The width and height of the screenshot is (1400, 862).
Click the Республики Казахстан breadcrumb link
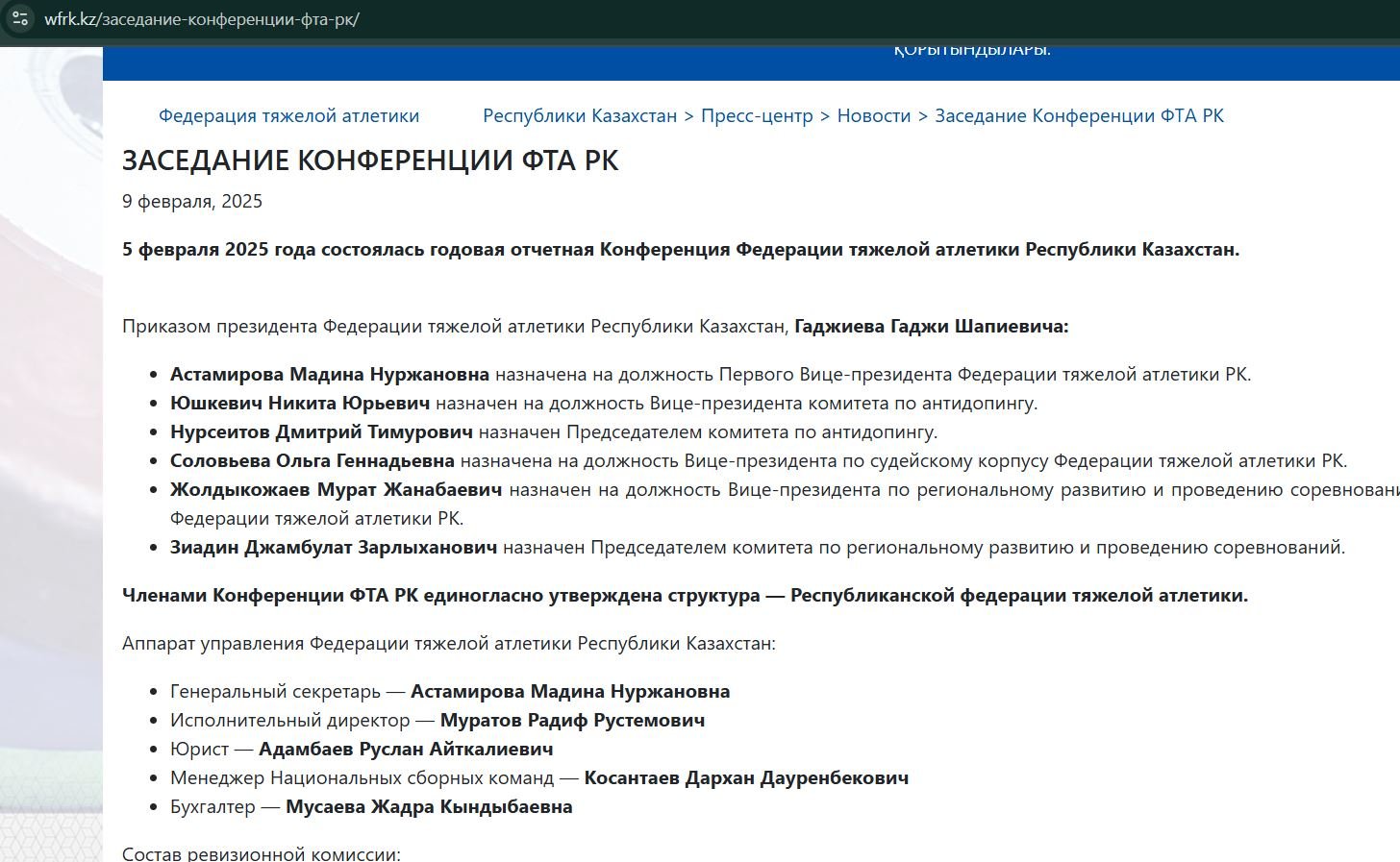[x=580, y=116]
